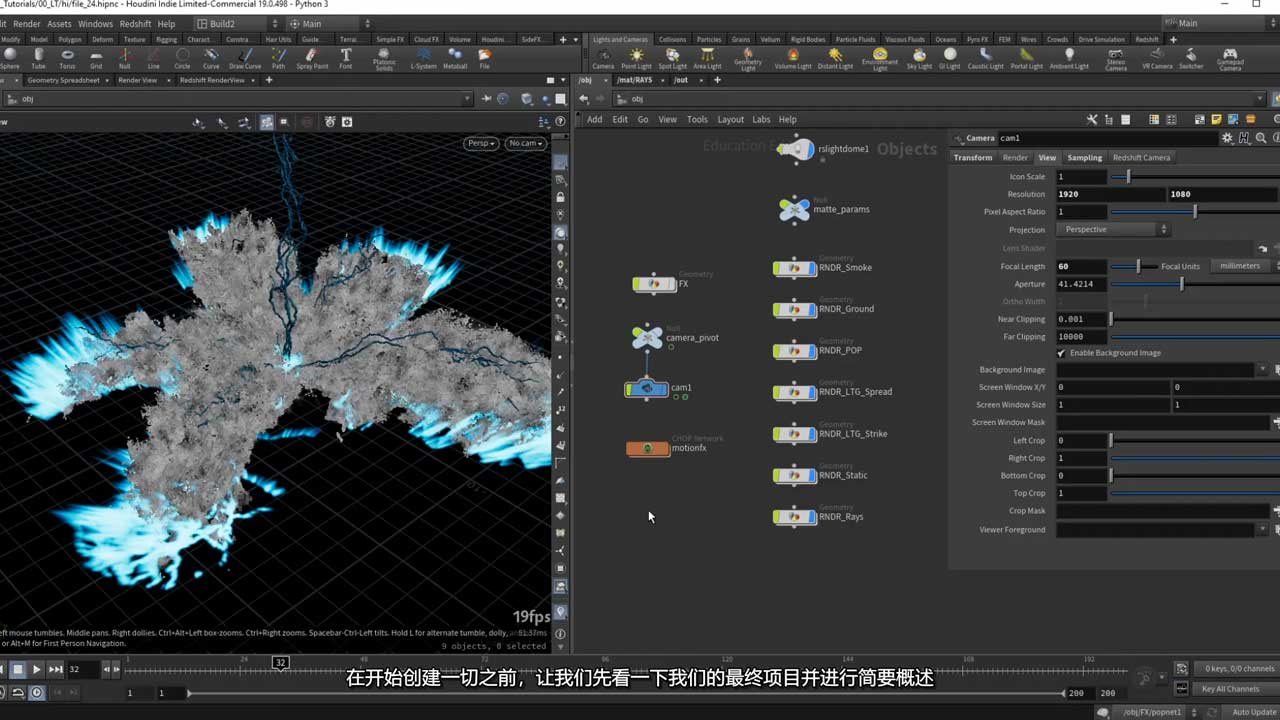Select the RNDR_Smoke geometry node
Screen dimensions: 1280x720
795,268
